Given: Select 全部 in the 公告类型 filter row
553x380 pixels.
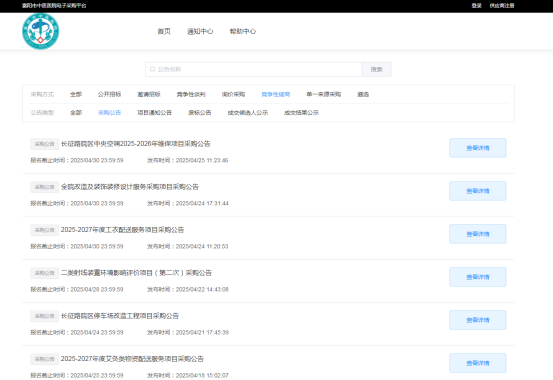Looking at the screenshot, I should (x=76, y=113).
